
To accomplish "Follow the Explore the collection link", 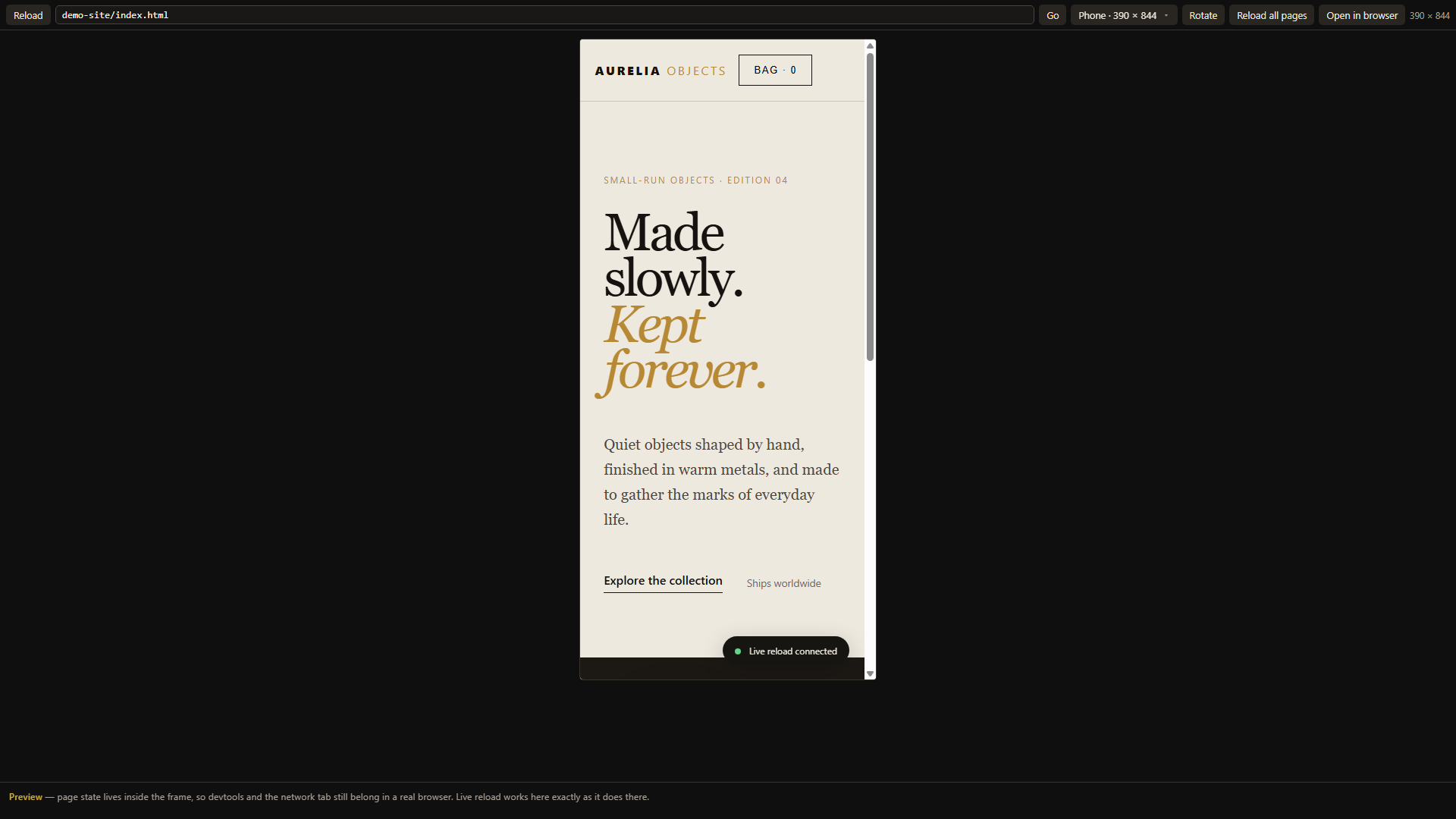I will 663,581.
